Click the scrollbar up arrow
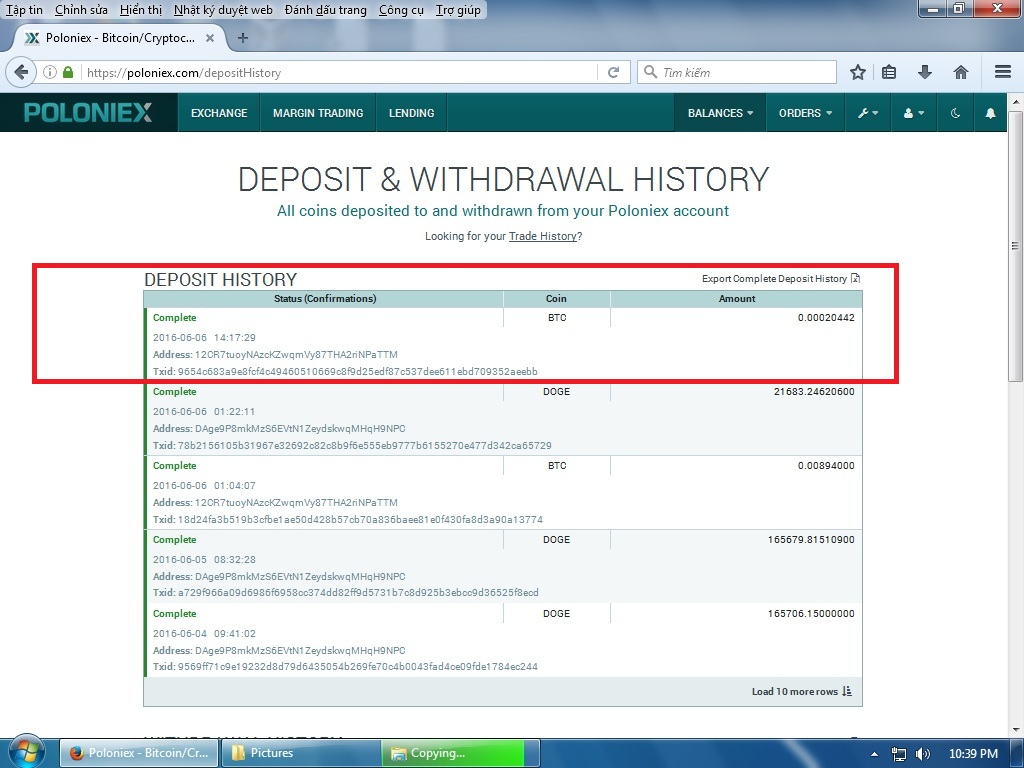The height and width of the screenshot is (768, 1024). click(x=1015, y=102)
